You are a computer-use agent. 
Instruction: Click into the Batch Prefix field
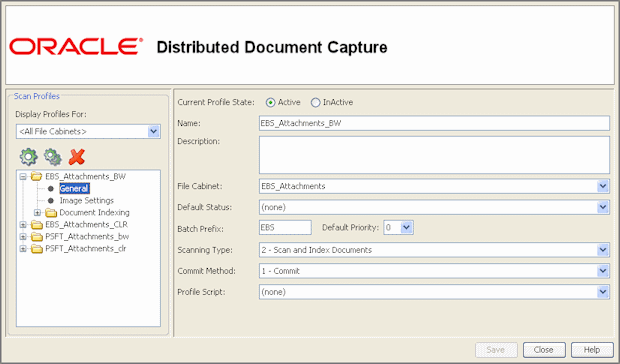285,228
